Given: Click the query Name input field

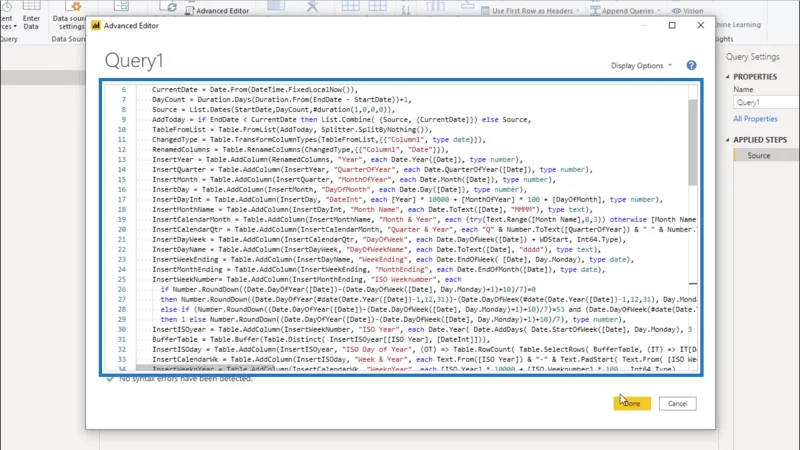Looking at the screenshot, I should tap(767, 103).
